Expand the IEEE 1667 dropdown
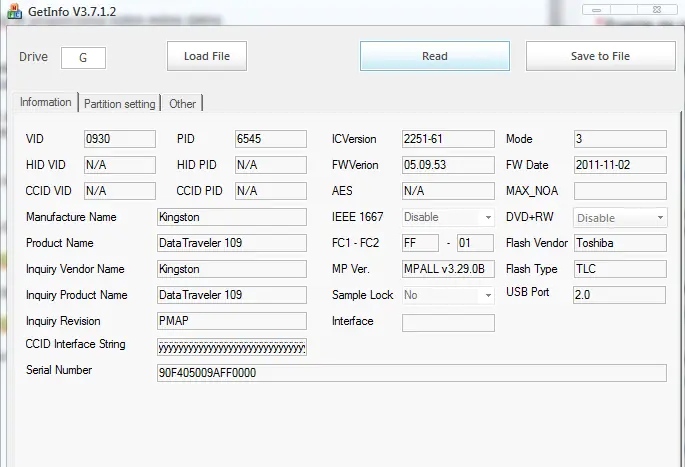Image resolution: width=685 pixels, height=467 pixels. click(448, 217)
